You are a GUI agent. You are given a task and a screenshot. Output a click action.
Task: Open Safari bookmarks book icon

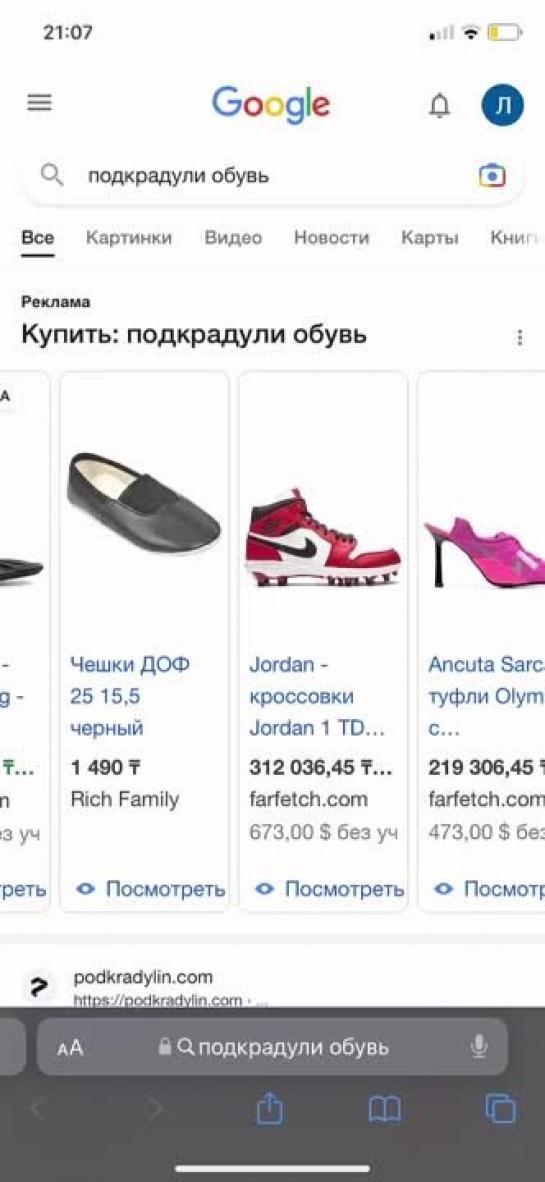click(384, 1110)
